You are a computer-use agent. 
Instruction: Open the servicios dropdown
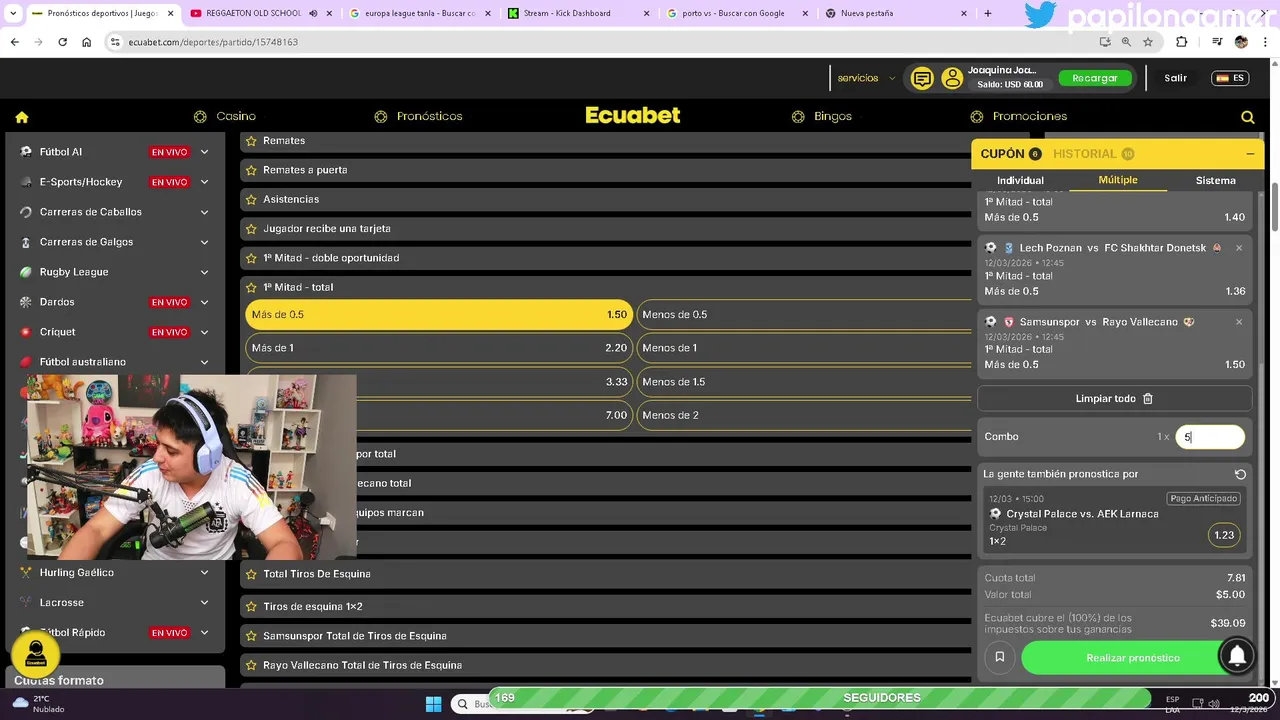pos(866,78)
